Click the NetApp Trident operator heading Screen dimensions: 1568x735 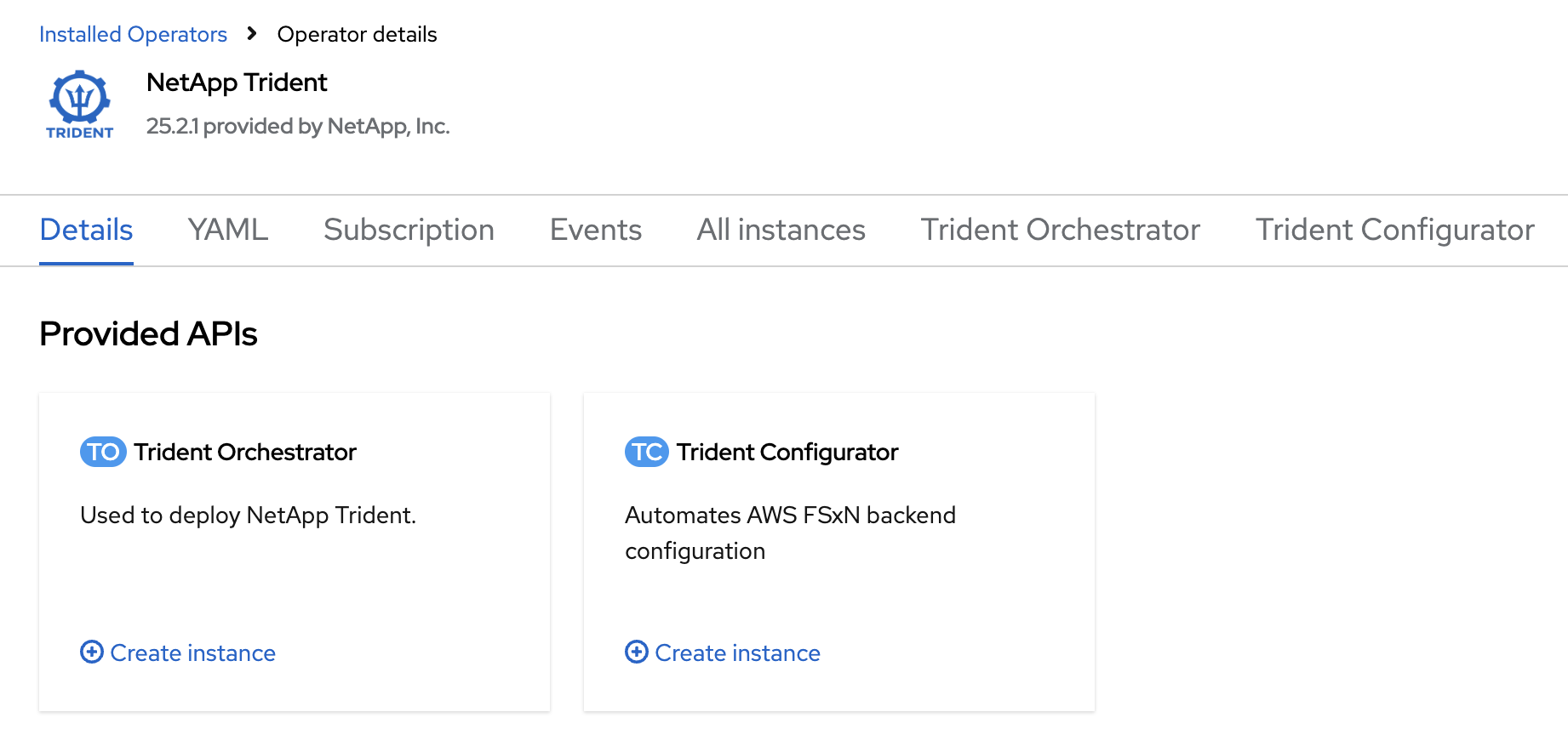[x=237, y=83]
